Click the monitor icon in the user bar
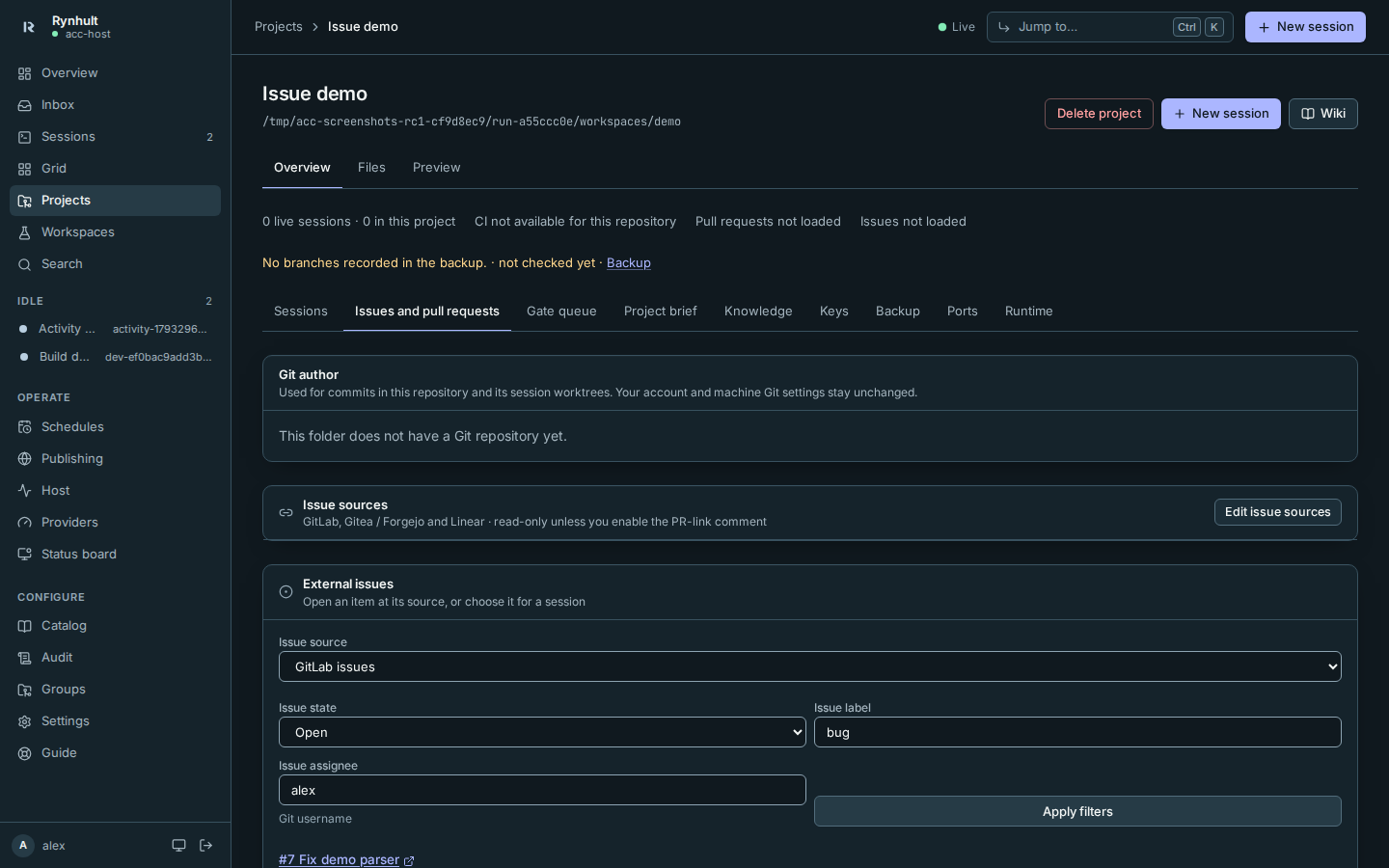This screenshot has width=1389, height=868. coord(178,846)
